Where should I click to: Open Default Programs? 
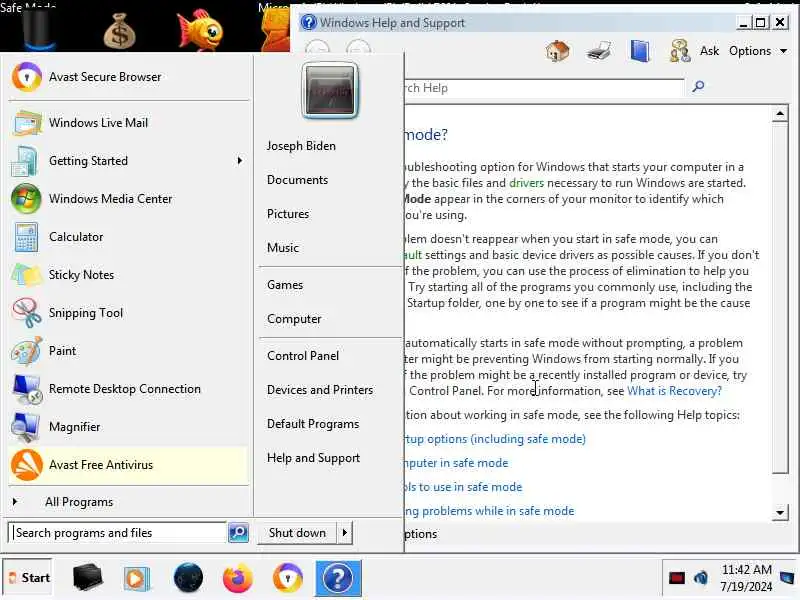[313, 424]
